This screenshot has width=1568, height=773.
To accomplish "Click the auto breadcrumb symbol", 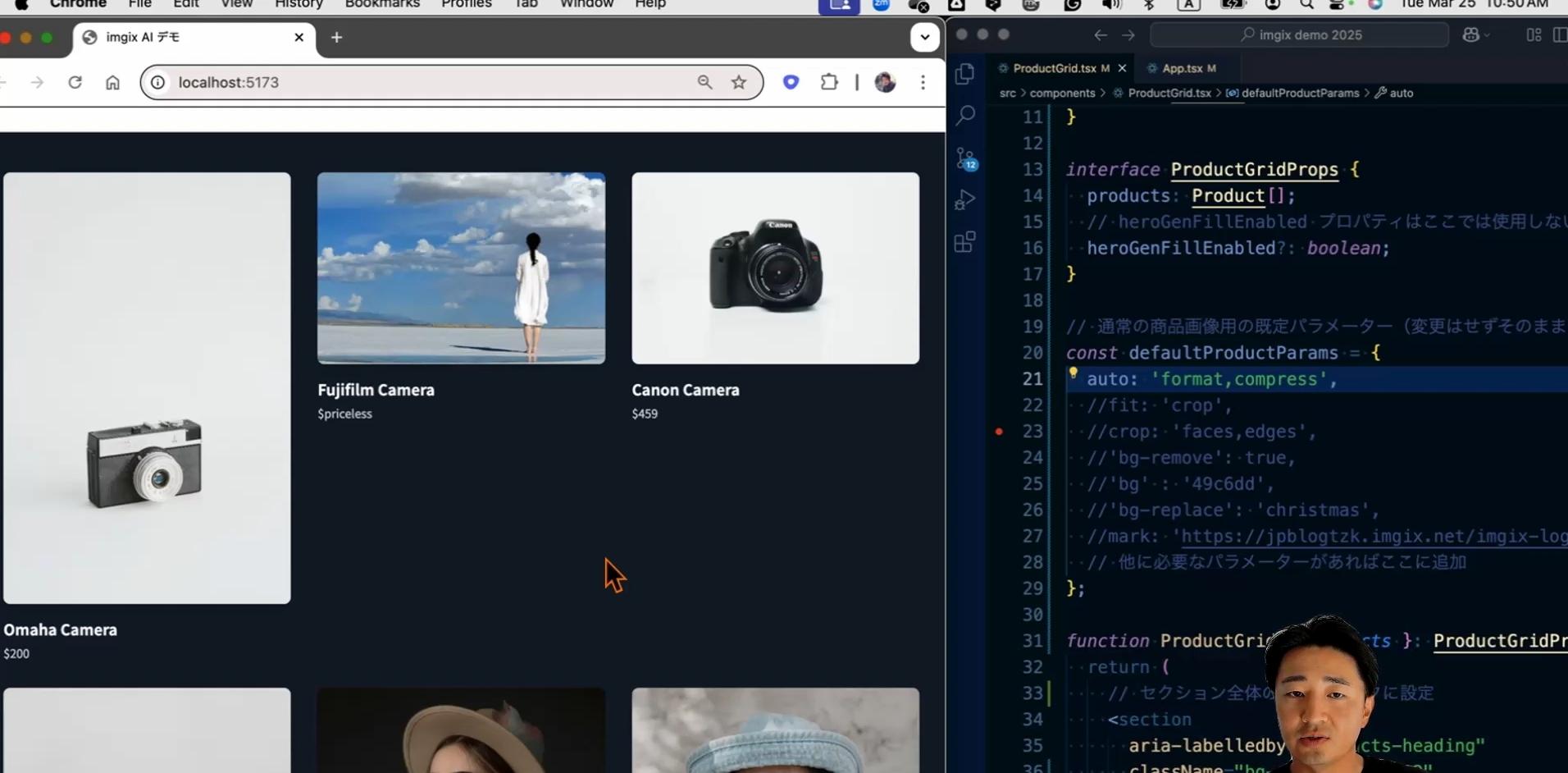I will 1401,93.
